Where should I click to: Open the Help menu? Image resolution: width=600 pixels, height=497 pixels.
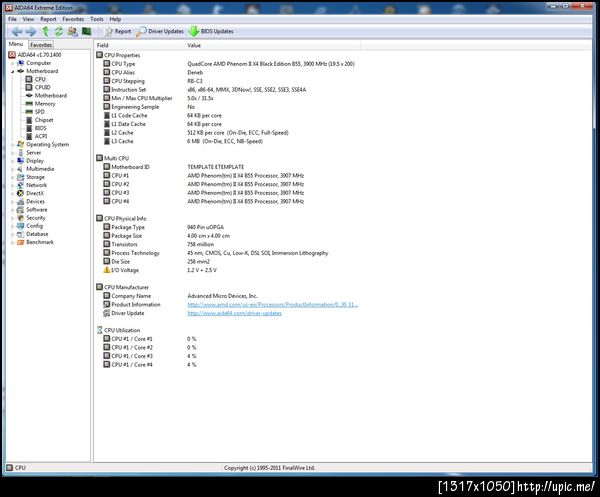(x=115, y=19)
